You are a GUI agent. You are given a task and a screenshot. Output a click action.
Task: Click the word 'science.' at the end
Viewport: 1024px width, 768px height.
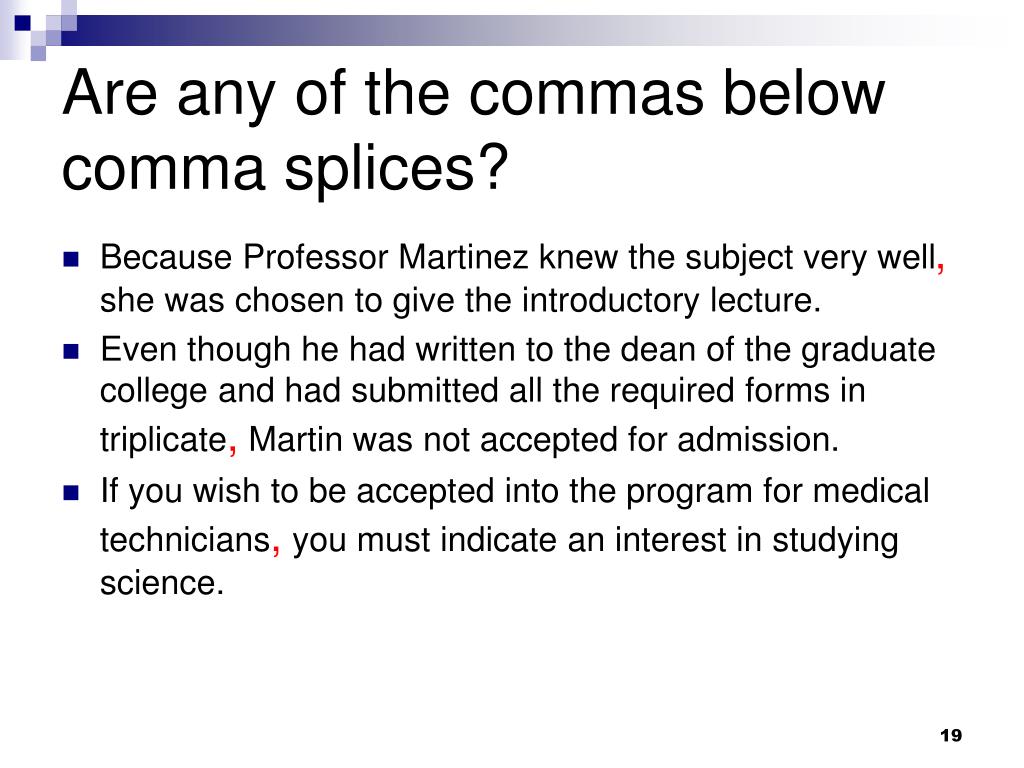(x=162, y=583)
